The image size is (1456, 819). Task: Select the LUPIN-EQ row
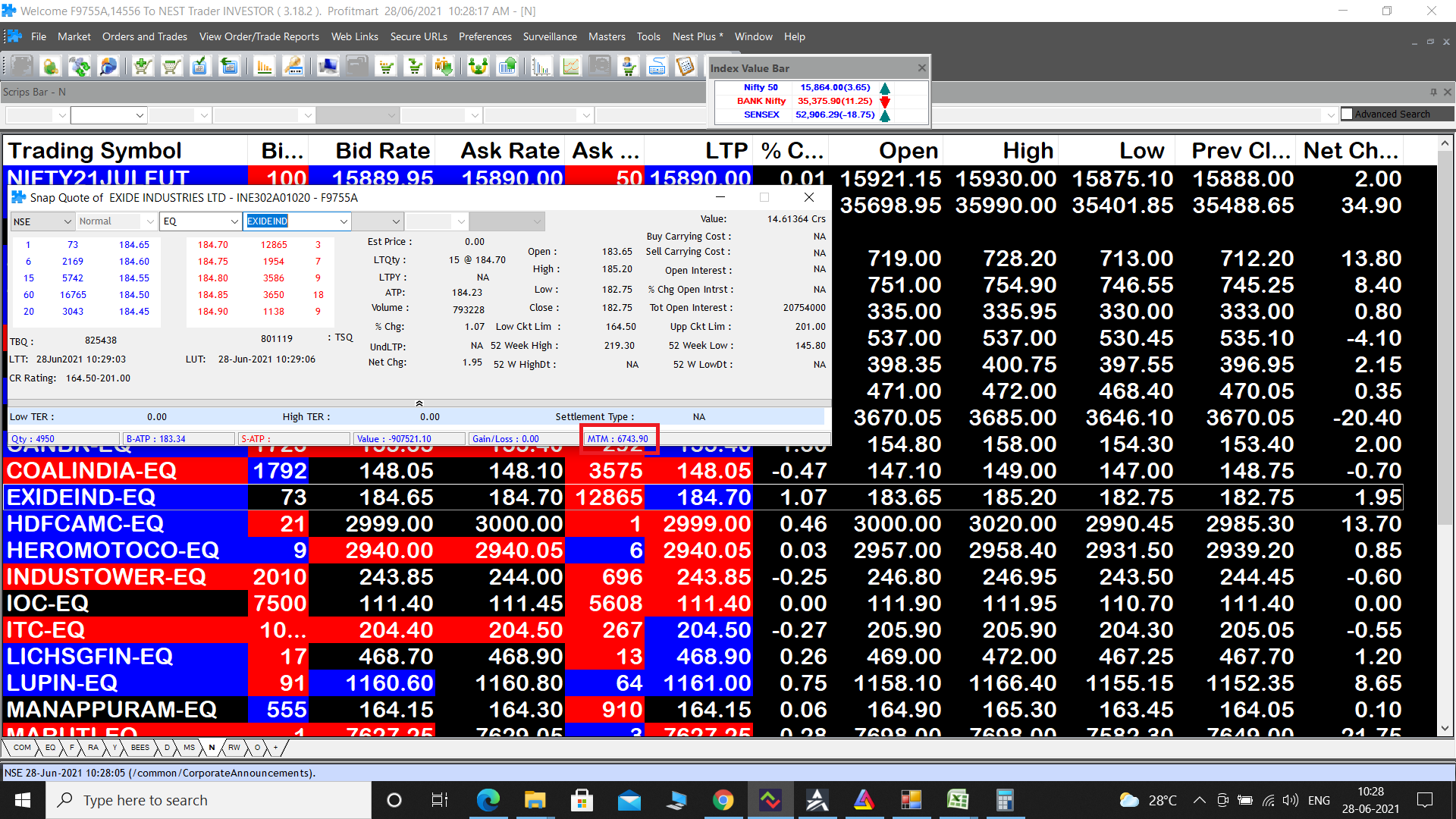pyautogui.click(x=703, y=683)
